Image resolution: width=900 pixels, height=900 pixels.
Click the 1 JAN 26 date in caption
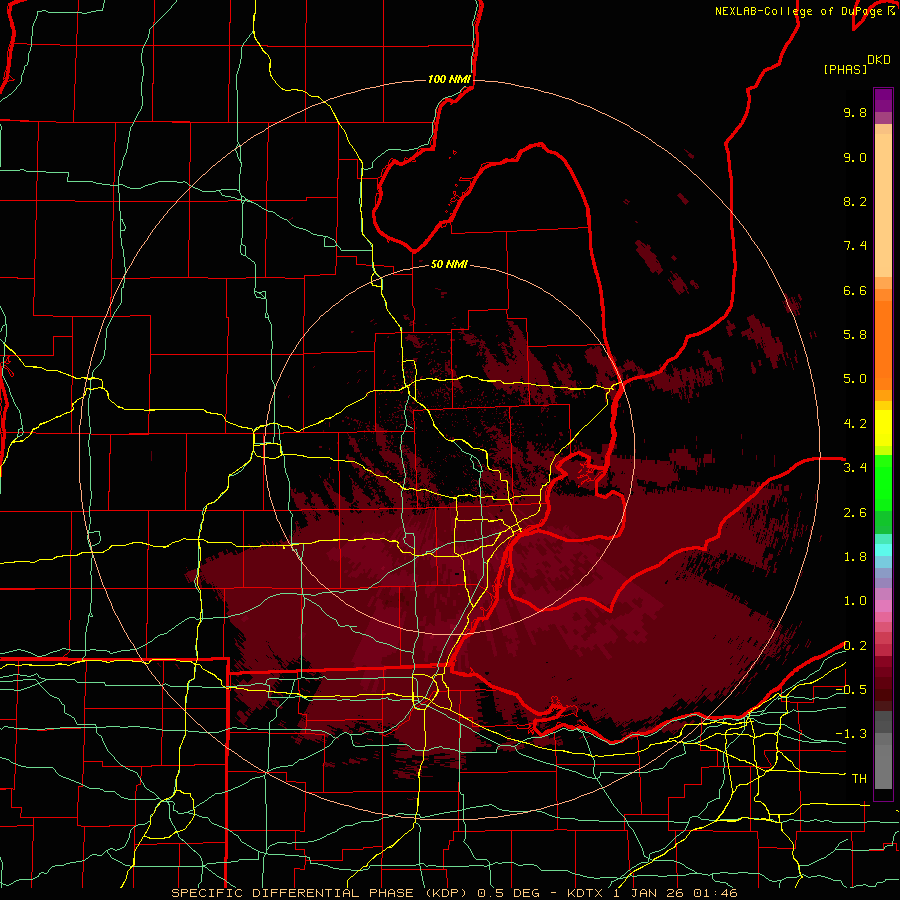(x=649, y=893)
